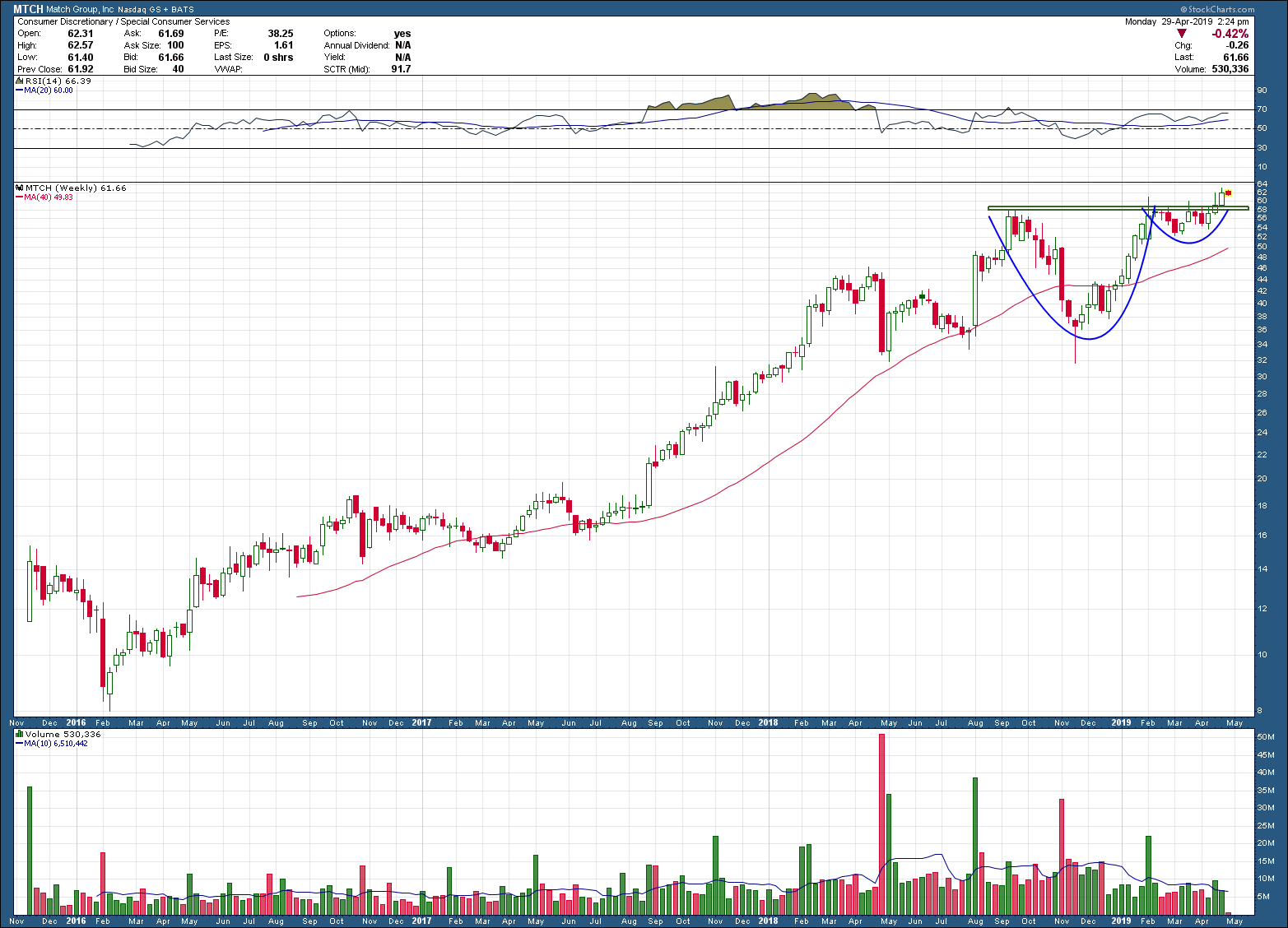
Task: Click the tall green volume bar in August 2018
Action: (974, 847)
